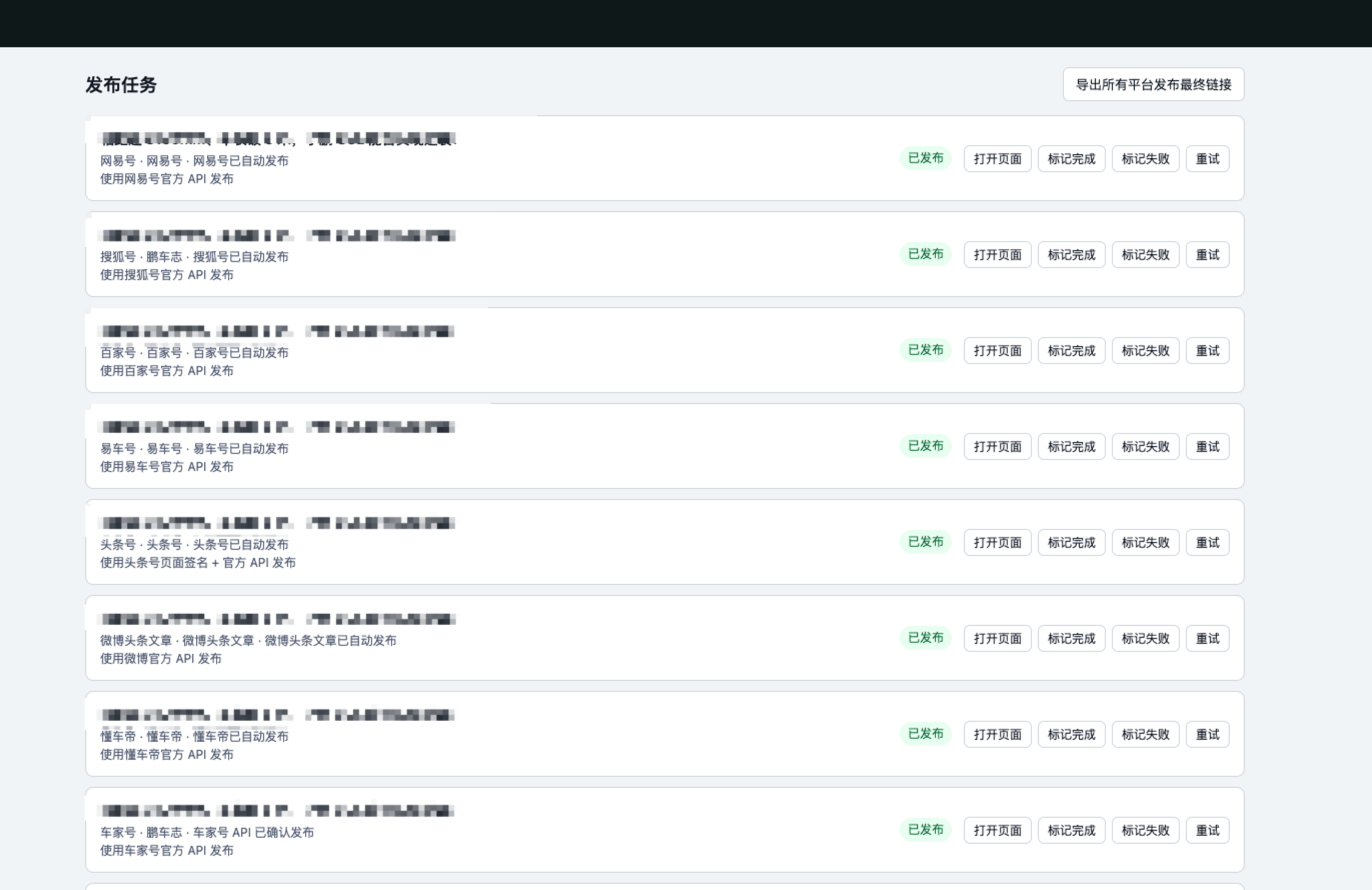Open the page for the 车家号 task
Screen dimensions: 1372x890
(997, 831)
